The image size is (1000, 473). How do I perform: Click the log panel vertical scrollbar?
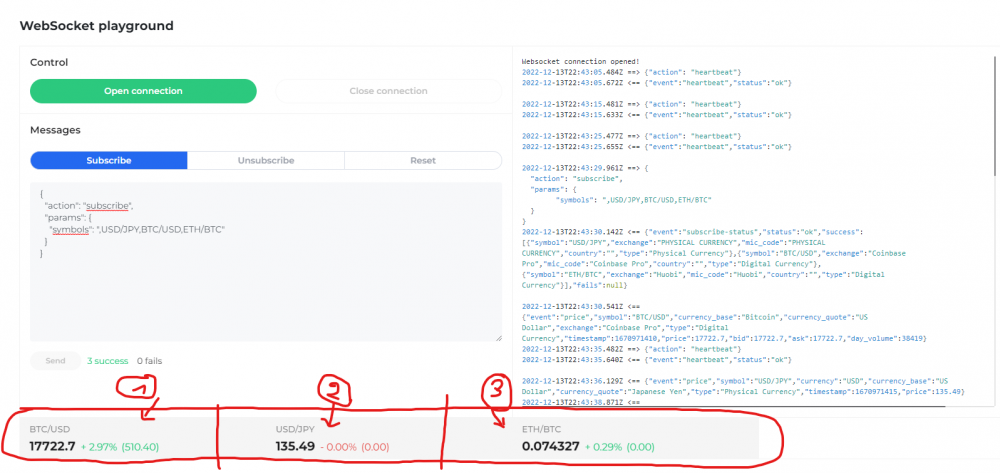click(x=994, y=115)
